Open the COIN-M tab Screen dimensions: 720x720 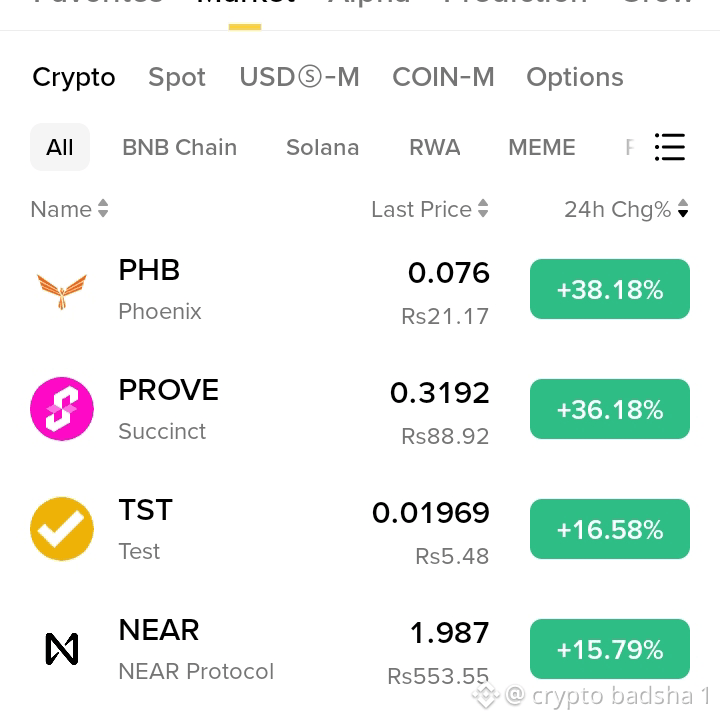tap(443, 77)
